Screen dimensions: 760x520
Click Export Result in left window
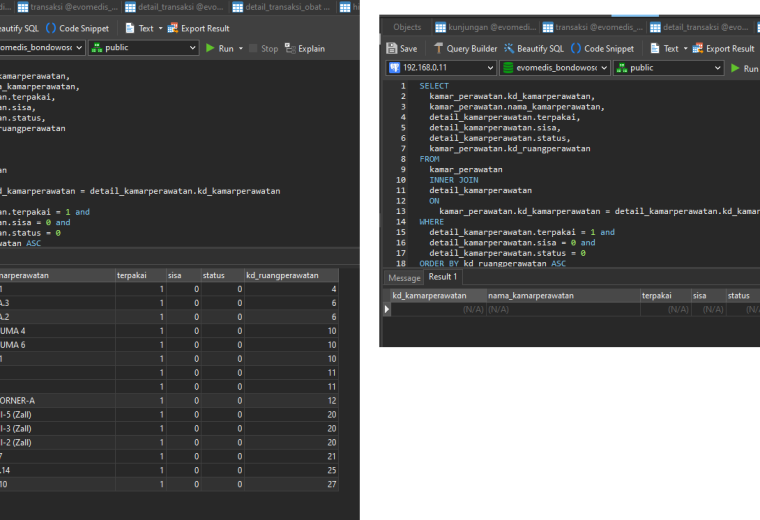[x=198, y=28]
